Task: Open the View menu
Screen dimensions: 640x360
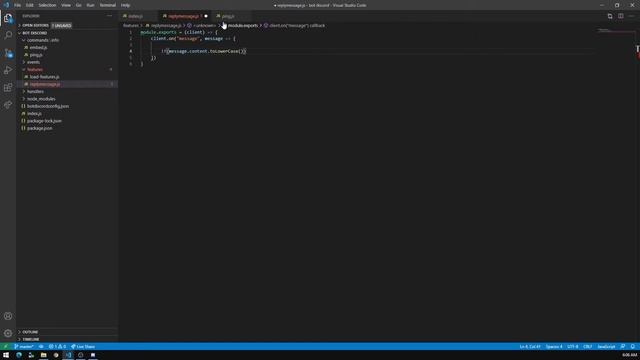Action: 66,5
